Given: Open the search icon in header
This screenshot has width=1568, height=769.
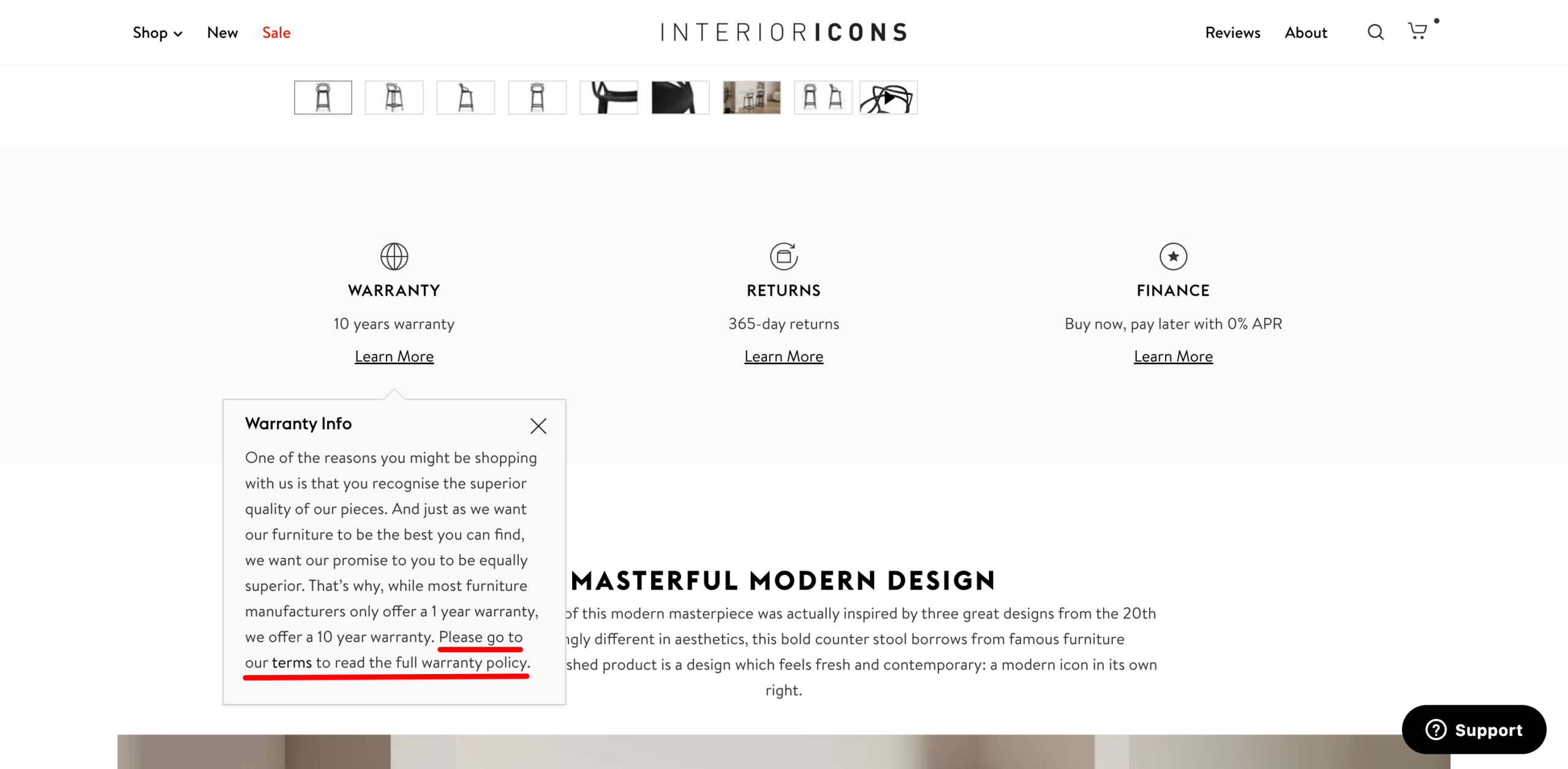Looking at the screenshot, I should [x=1375, y=32].
